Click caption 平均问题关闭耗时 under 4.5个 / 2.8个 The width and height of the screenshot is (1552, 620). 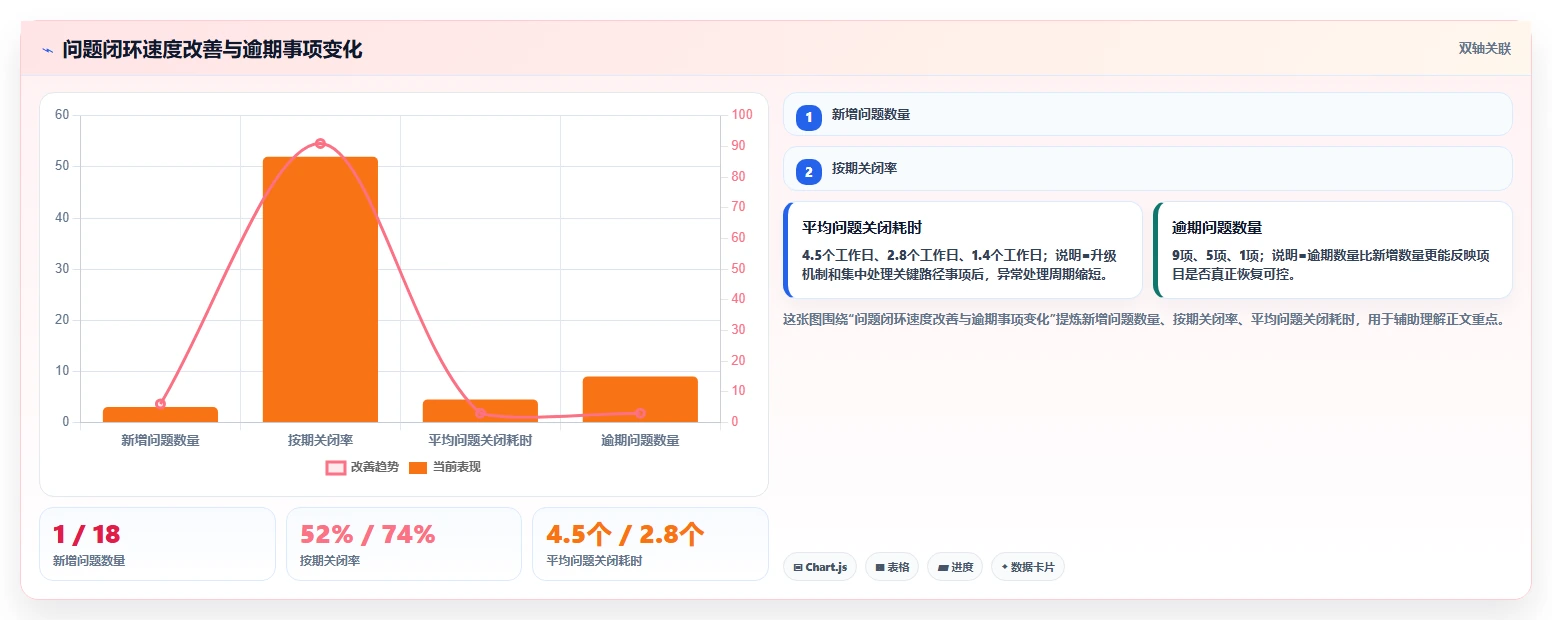pos(594,561)
